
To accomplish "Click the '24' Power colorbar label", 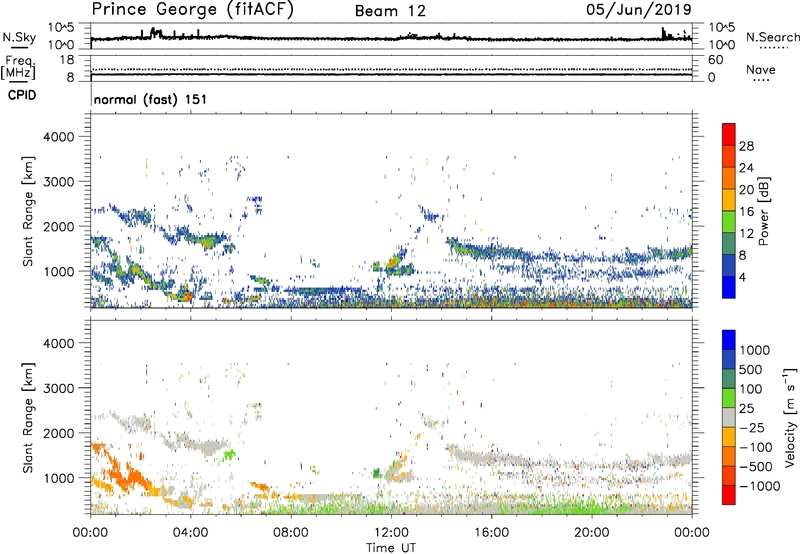I will (746, 168).
